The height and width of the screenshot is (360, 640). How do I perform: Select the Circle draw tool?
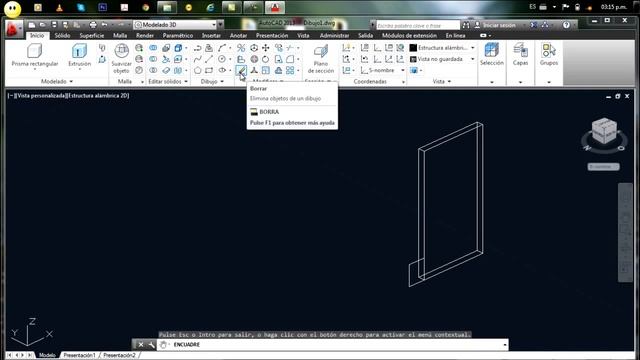222,59
